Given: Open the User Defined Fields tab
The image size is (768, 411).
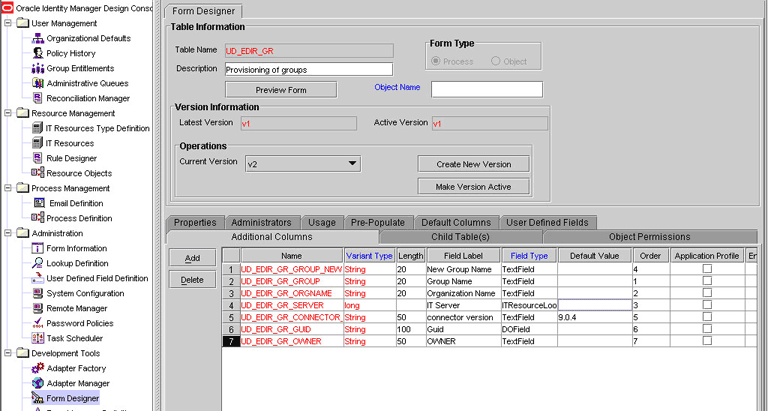Looking at the screenshot, I should (x=547, y=222).
